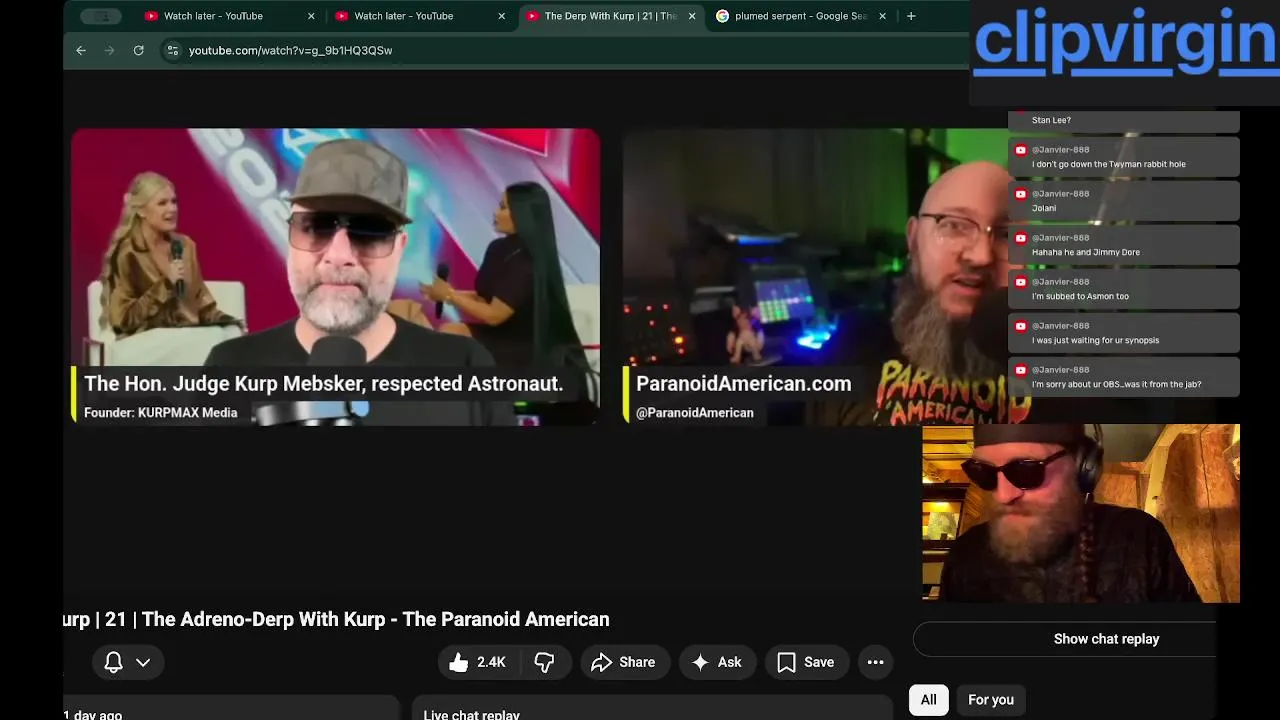Switch to first Watch later - YouTube tab
This screenshot has width=1280, height=720.
(x=213, y=16)
